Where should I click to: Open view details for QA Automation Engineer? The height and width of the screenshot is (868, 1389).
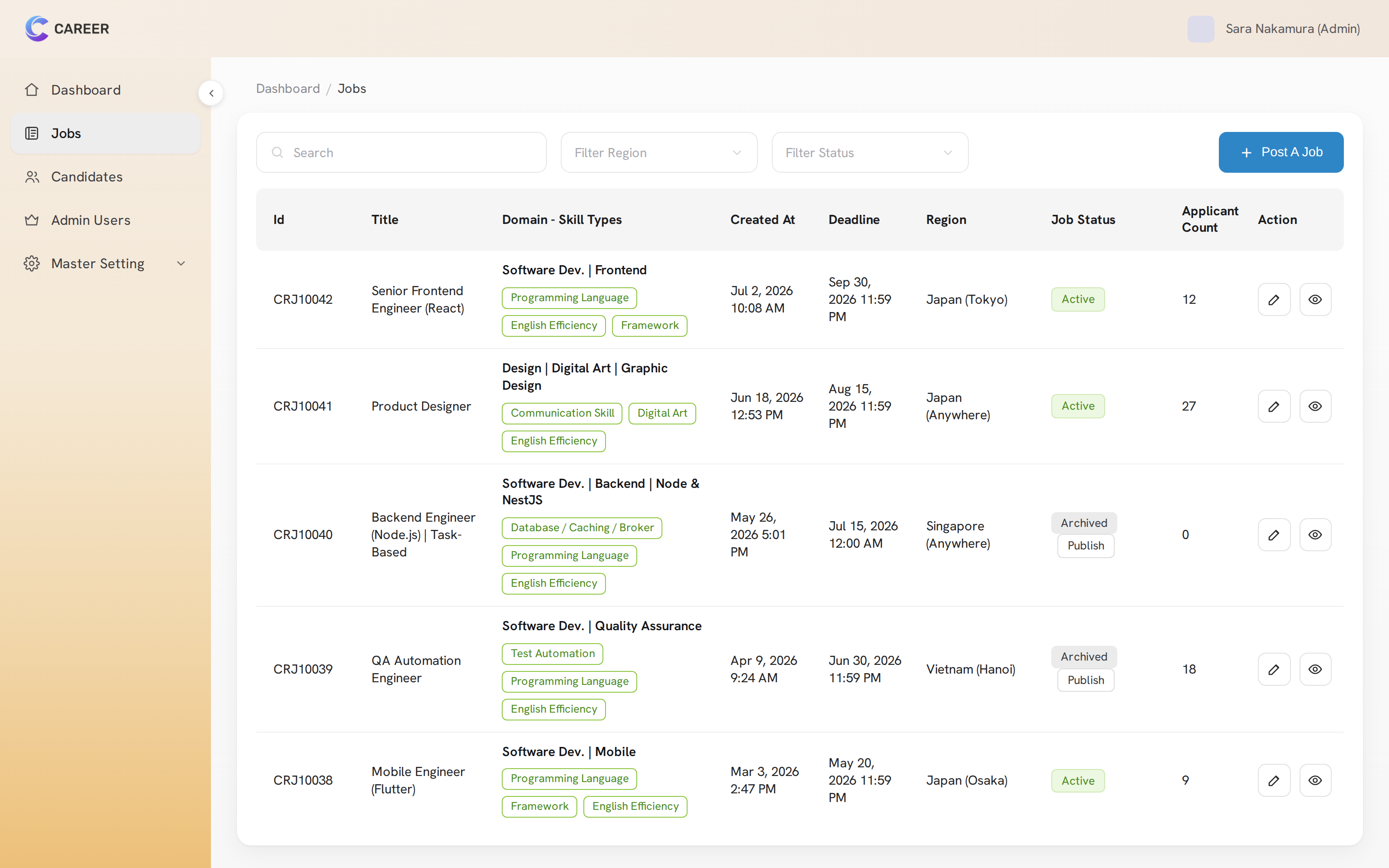point(1315,669)
